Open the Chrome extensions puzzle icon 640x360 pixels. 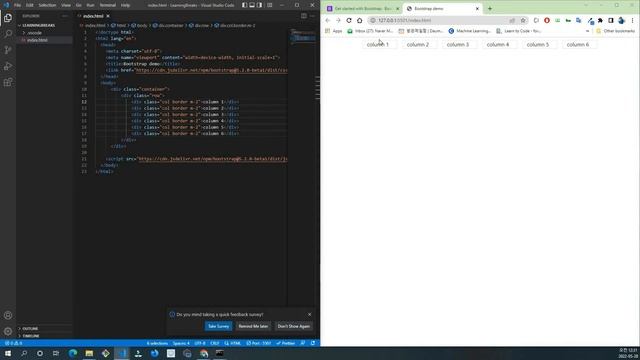pos(600,20)
